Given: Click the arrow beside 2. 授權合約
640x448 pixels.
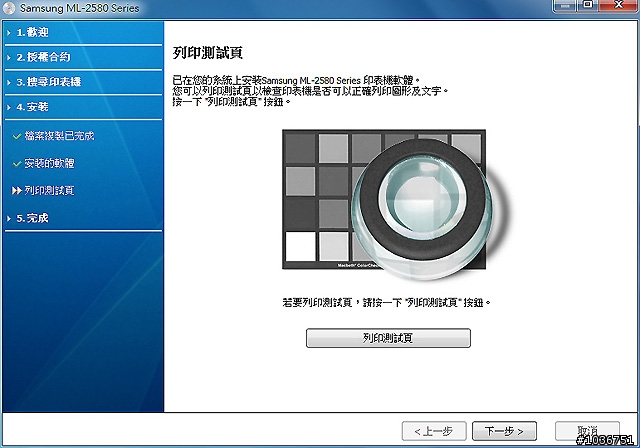Looking at the screenshot, I should (9, 58).
